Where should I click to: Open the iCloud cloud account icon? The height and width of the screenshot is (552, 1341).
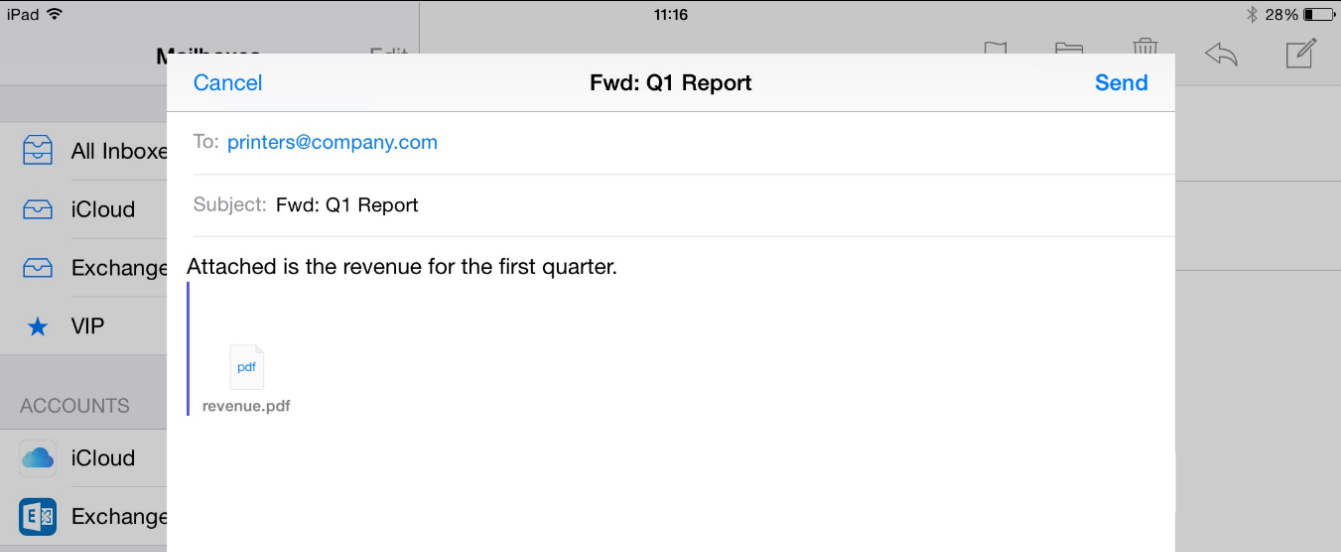pyautogui.click(x=38, y=458)
